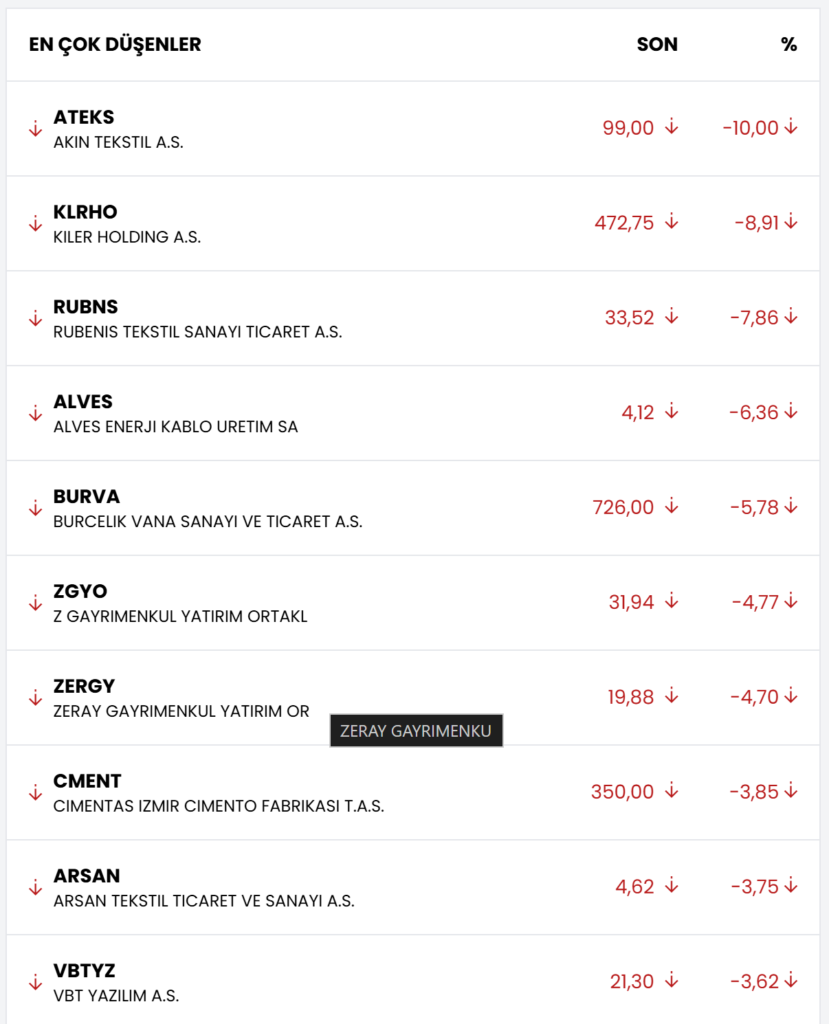
Task: Click the EN ÇOK DÜŞENLER heading
Action: click(x=115, y=45)
